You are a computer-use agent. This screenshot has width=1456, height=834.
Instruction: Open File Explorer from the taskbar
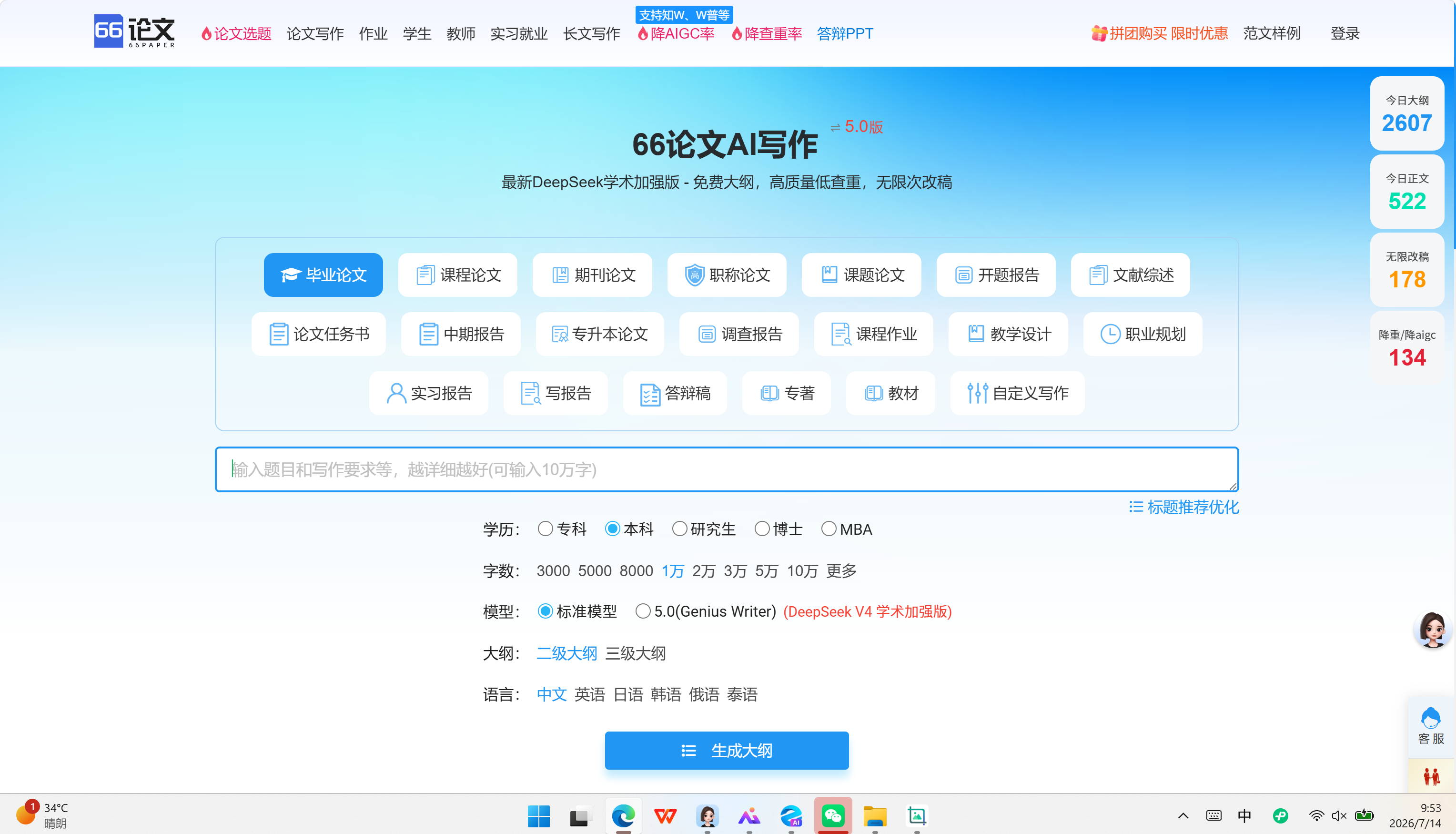(875, 816)
